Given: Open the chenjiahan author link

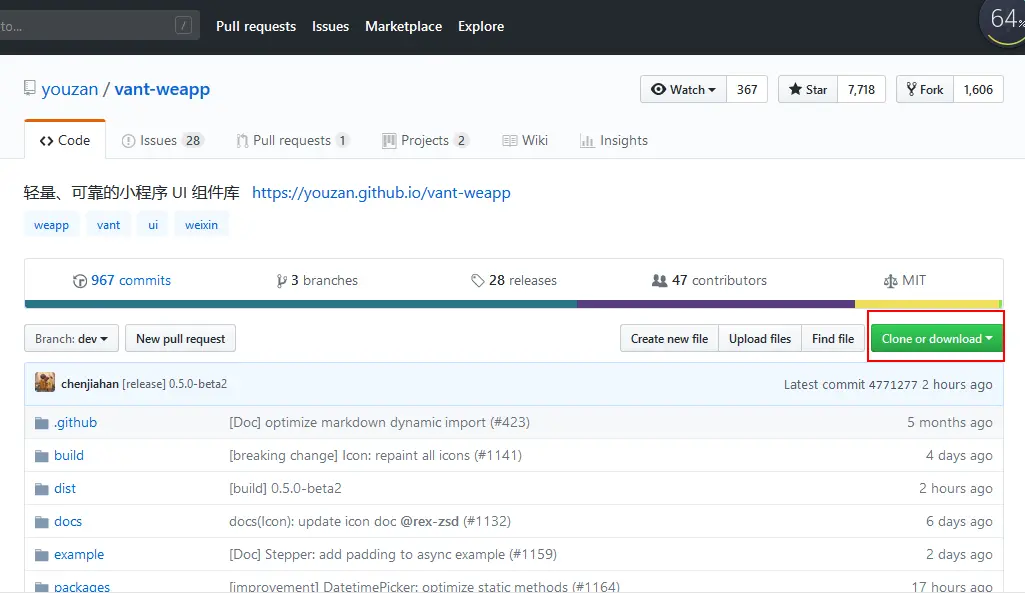Looking at the screenshot, I should [90, 384].
